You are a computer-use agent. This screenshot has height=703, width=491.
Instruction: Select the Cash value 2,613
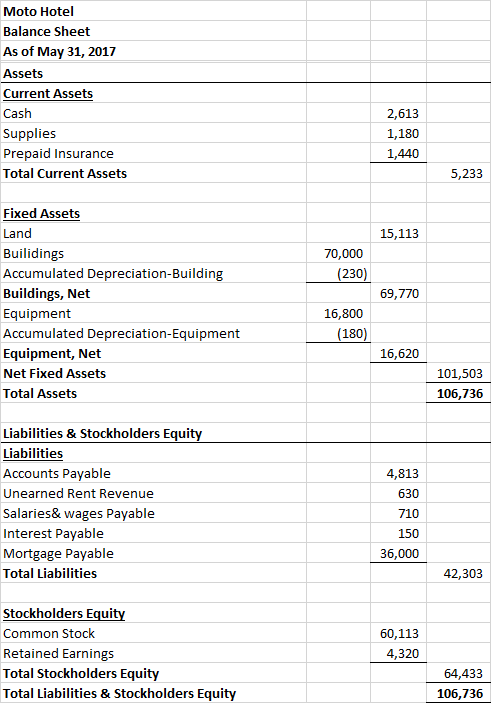pos(403,114)
